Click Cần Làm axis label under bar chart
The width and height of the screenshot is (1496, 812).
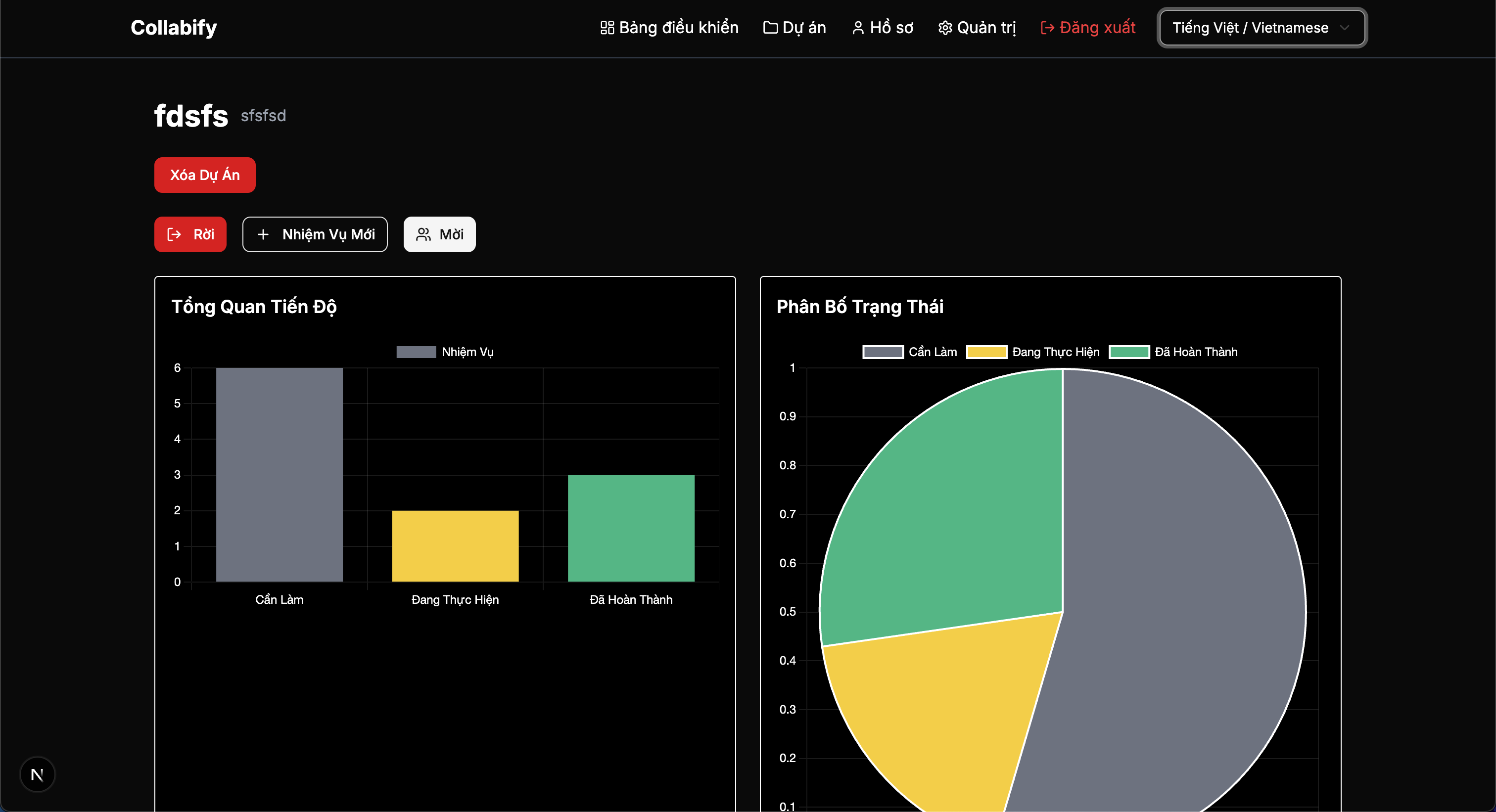click(x=280, y=599)
